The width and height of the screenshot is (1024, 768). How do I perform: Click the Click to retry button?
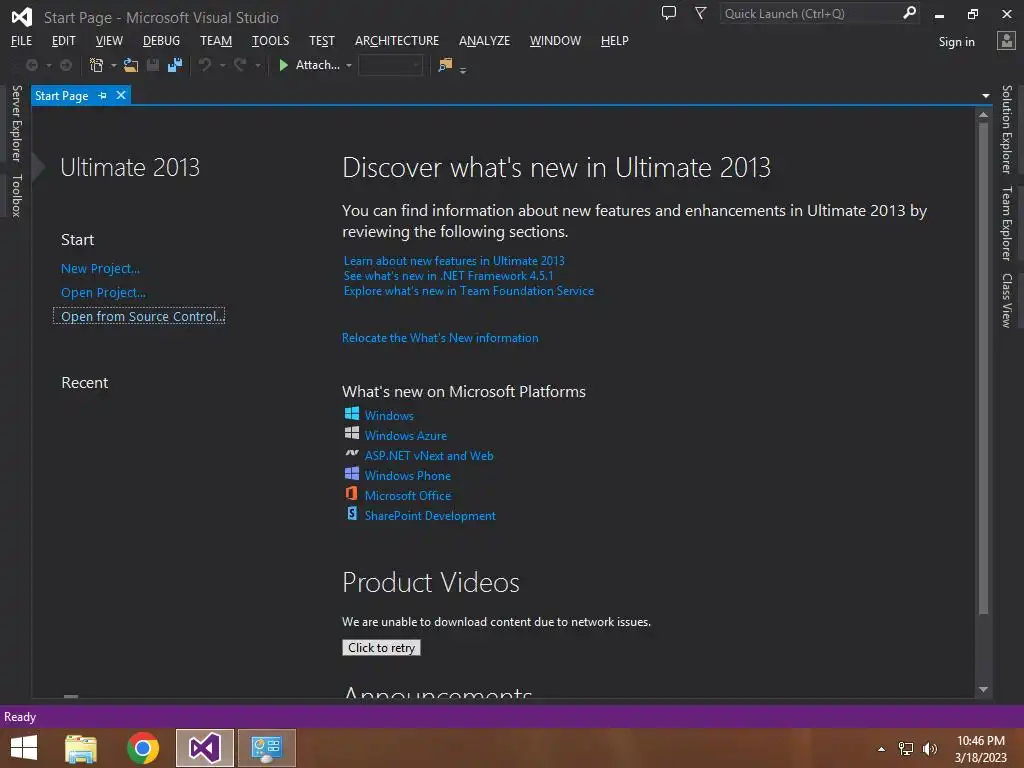coord(381,647)
